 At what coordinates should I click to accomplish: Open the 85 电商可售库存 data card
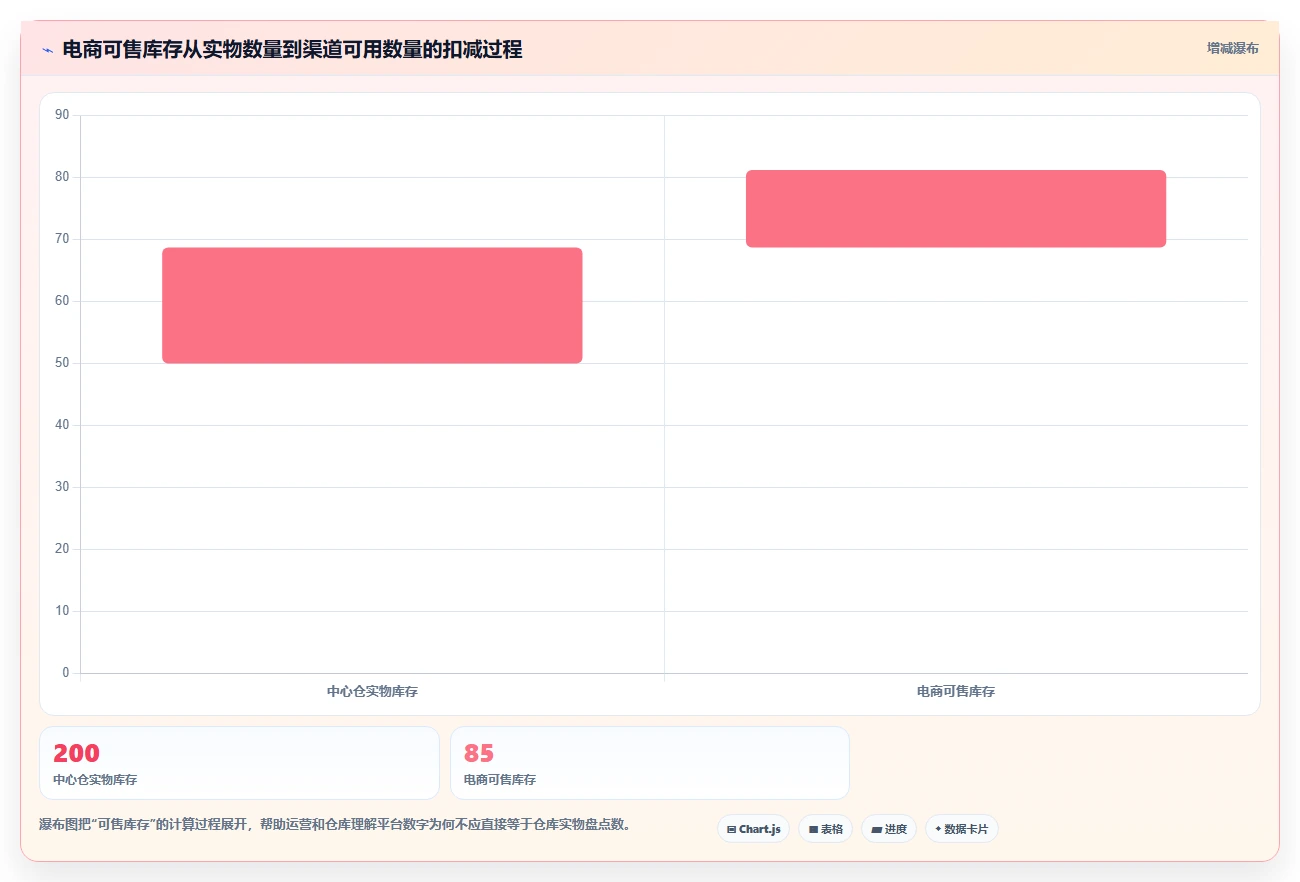(650, 763)
